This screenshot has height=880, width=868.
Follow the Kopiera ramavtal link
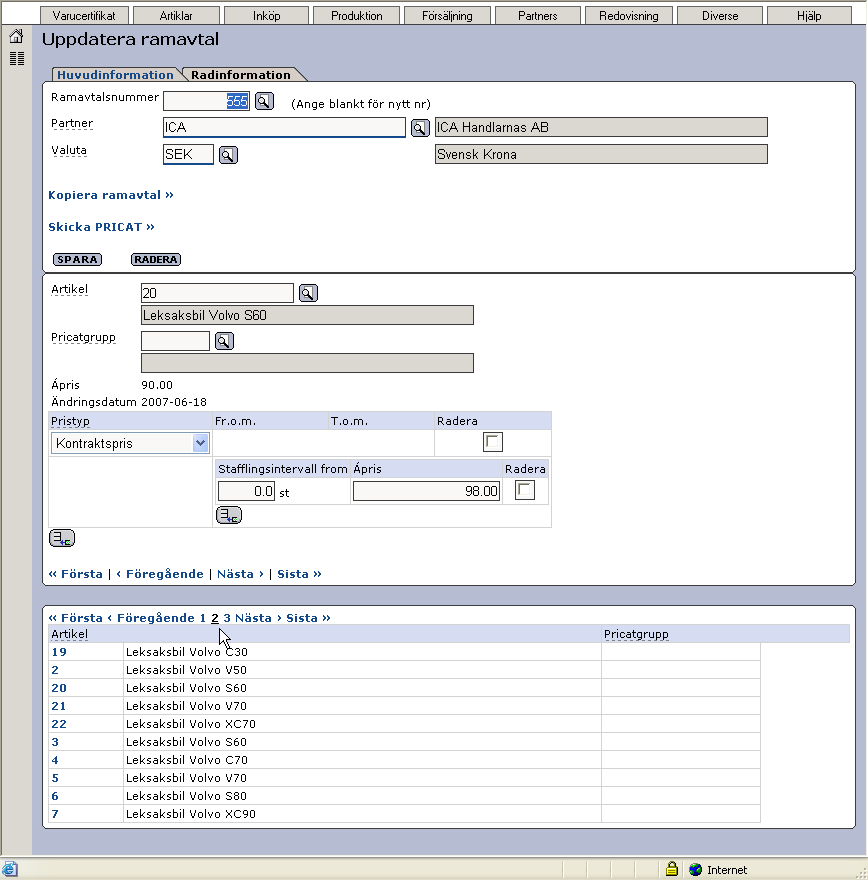[111, 195]
